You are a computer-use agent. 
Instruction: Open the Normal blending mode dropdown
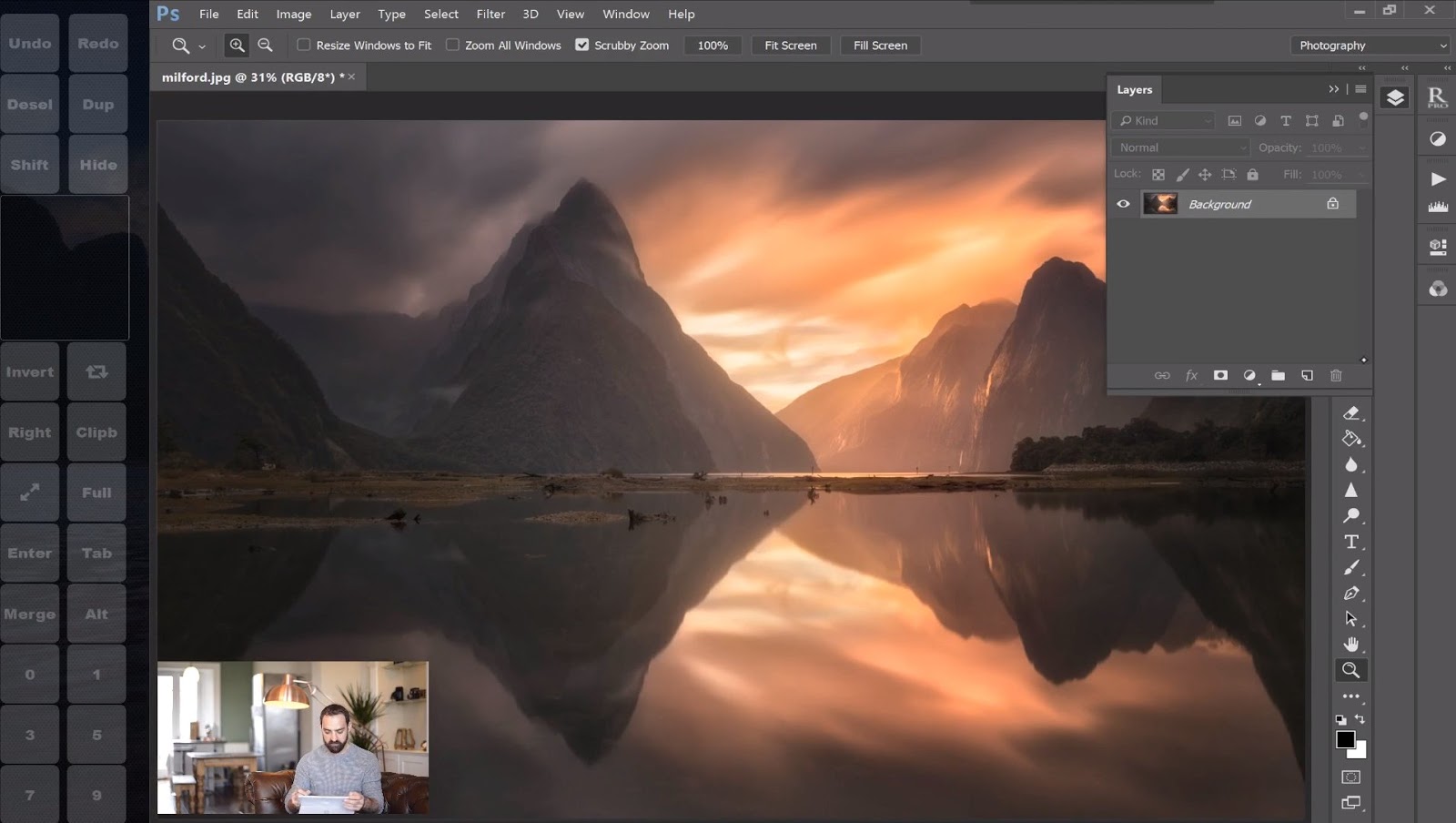point(1179,147)
